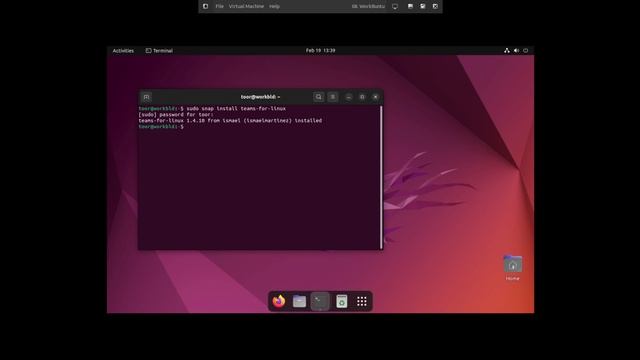Click the 'teams-for-linux 1.4.10 installed' output line
This screenshot has height=360, width=640.
pos(230,121)
